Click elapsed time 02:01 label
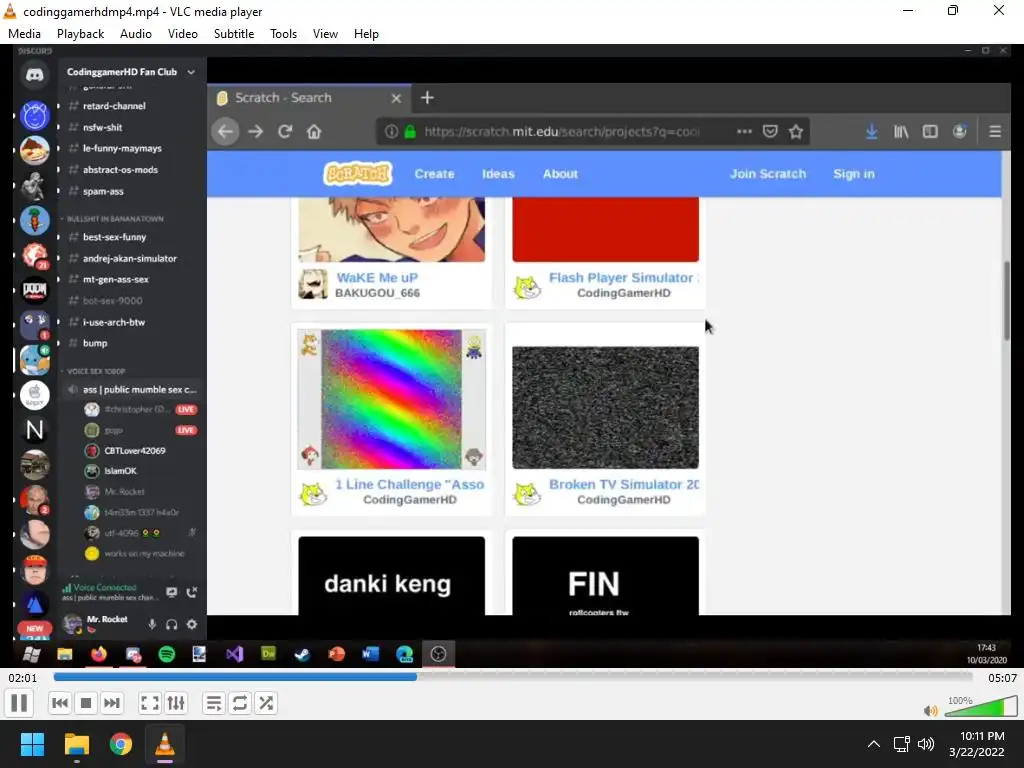The height and width of the screenshot is (768, 1024). [x=23, y=678]
